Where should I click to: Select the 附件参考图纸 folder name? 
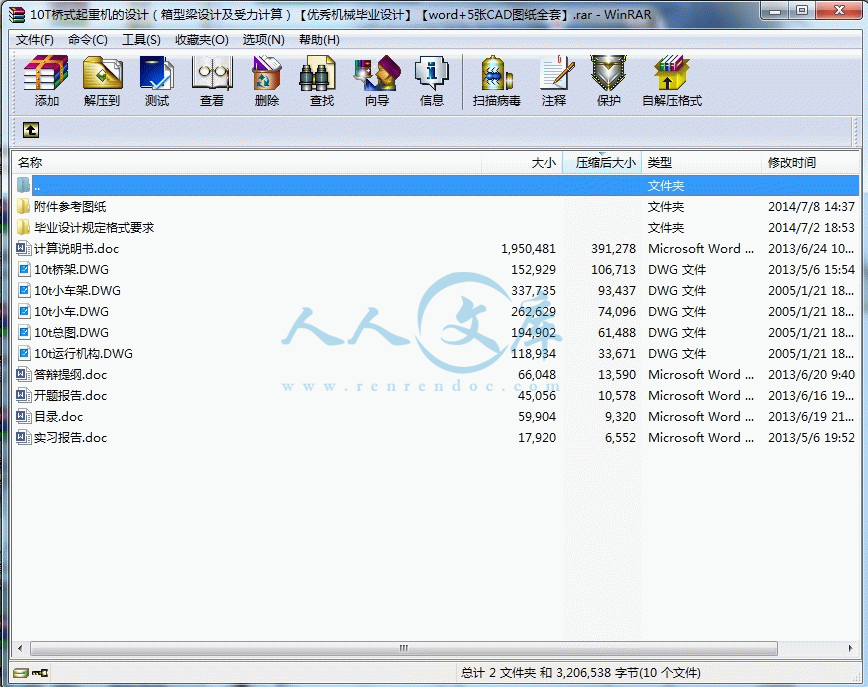(70, 207)
